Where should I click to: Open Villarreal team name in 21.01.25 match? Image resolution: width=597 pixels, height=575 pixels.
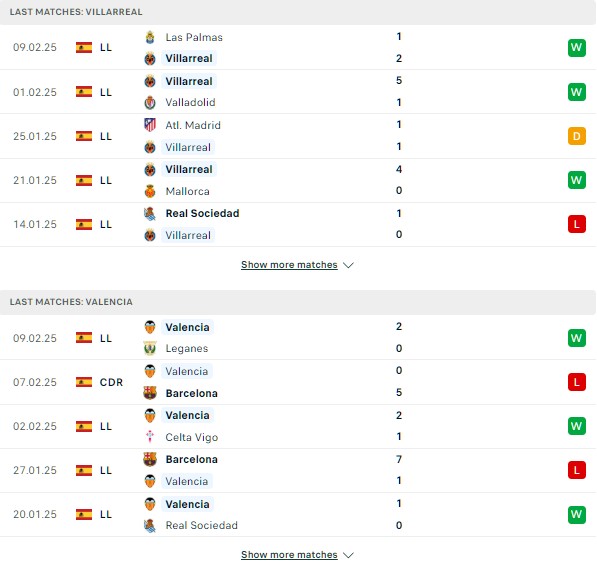pos(189,169)
